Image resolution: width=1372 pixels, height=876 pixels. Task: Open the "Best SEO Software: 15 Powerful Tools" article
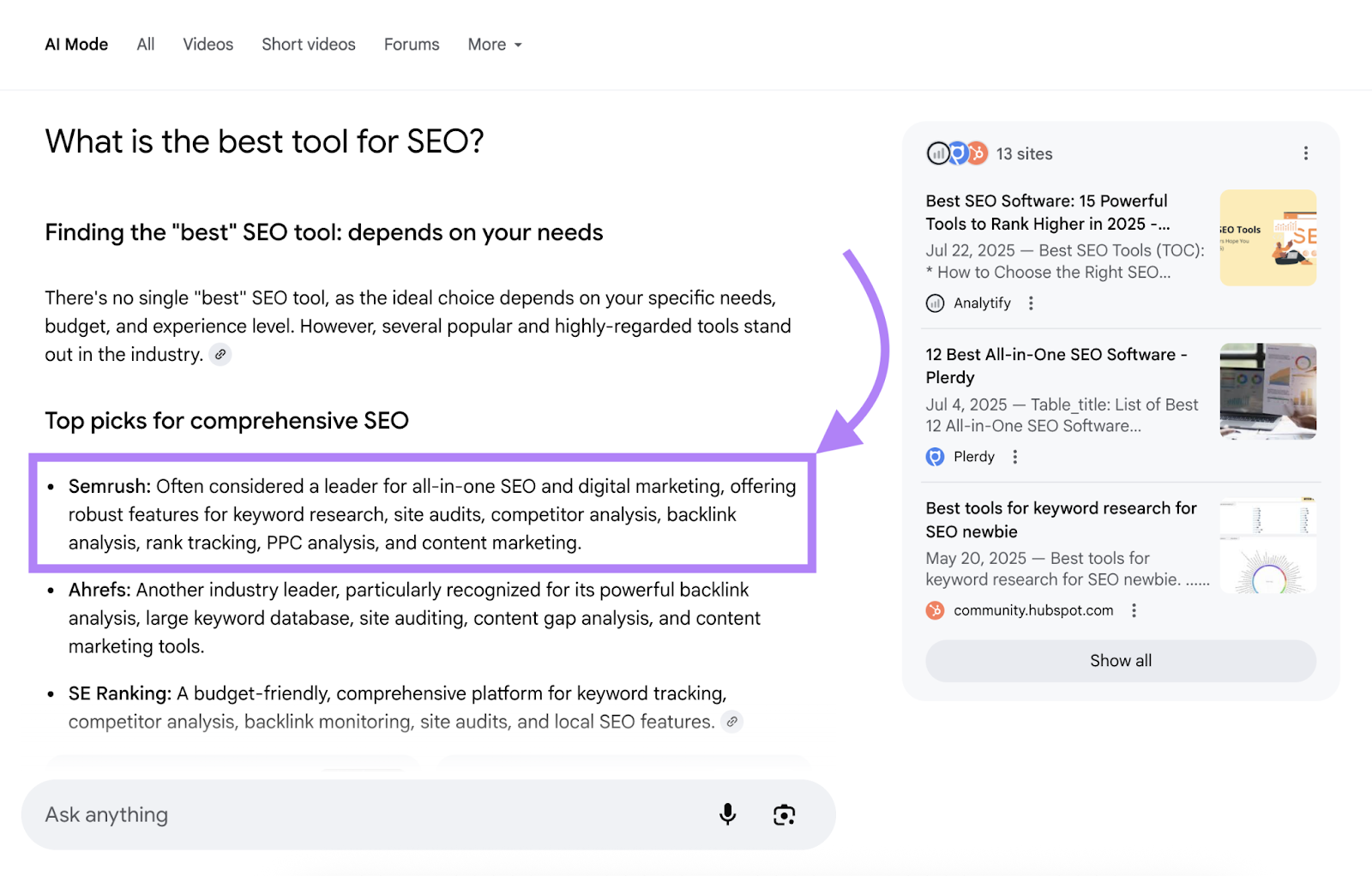pos(1046,212)
